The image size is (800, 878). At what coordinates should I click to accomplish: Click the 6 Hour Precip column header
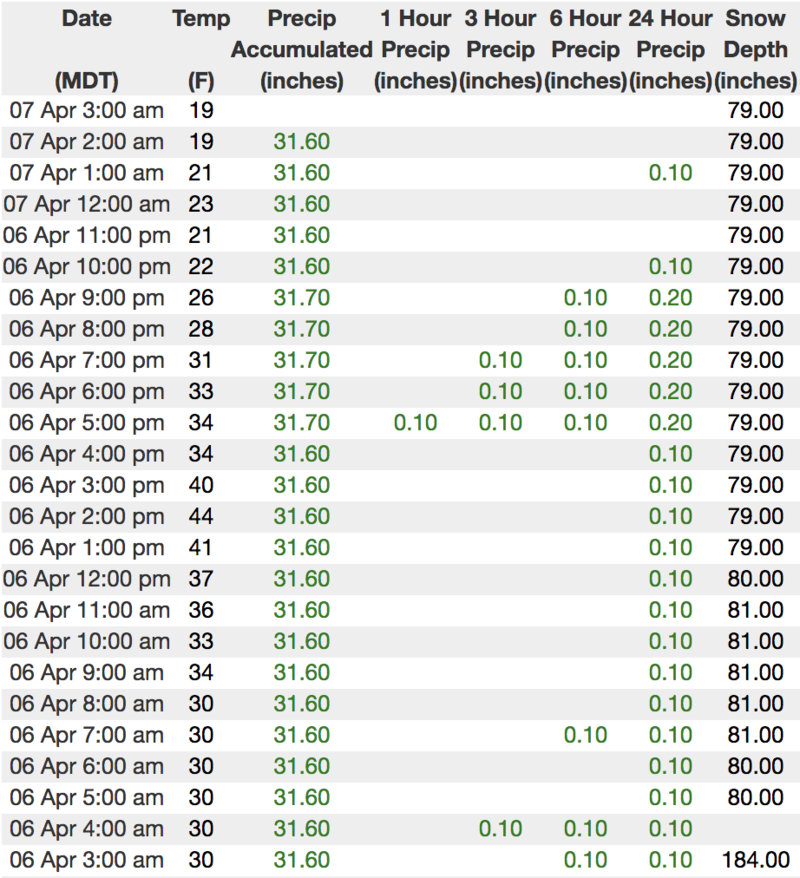coord(585,49)
